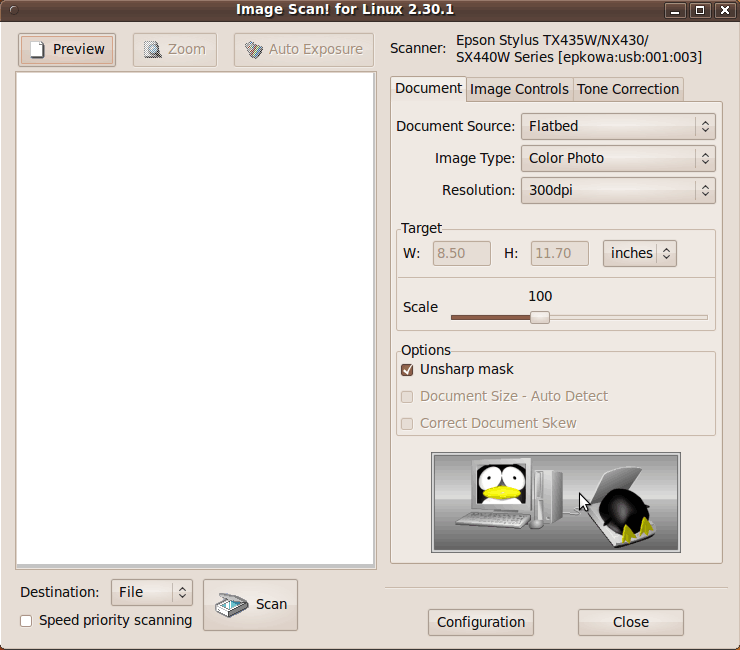
Task: Toggle Document Size - Auto Detect checkbox
Action: tap(407, 397)
